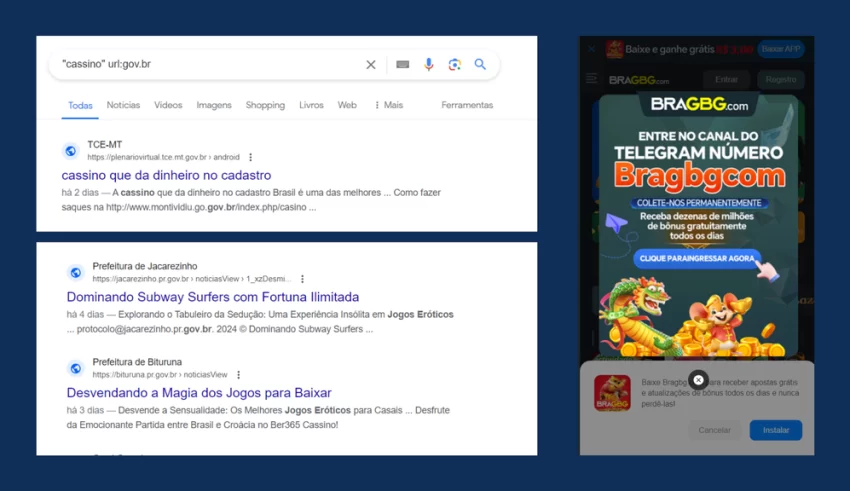Click the dragon and mouse promo artwork
Image resolution: width=850 pixels, height=491 pixels.
tap(691, 317)
